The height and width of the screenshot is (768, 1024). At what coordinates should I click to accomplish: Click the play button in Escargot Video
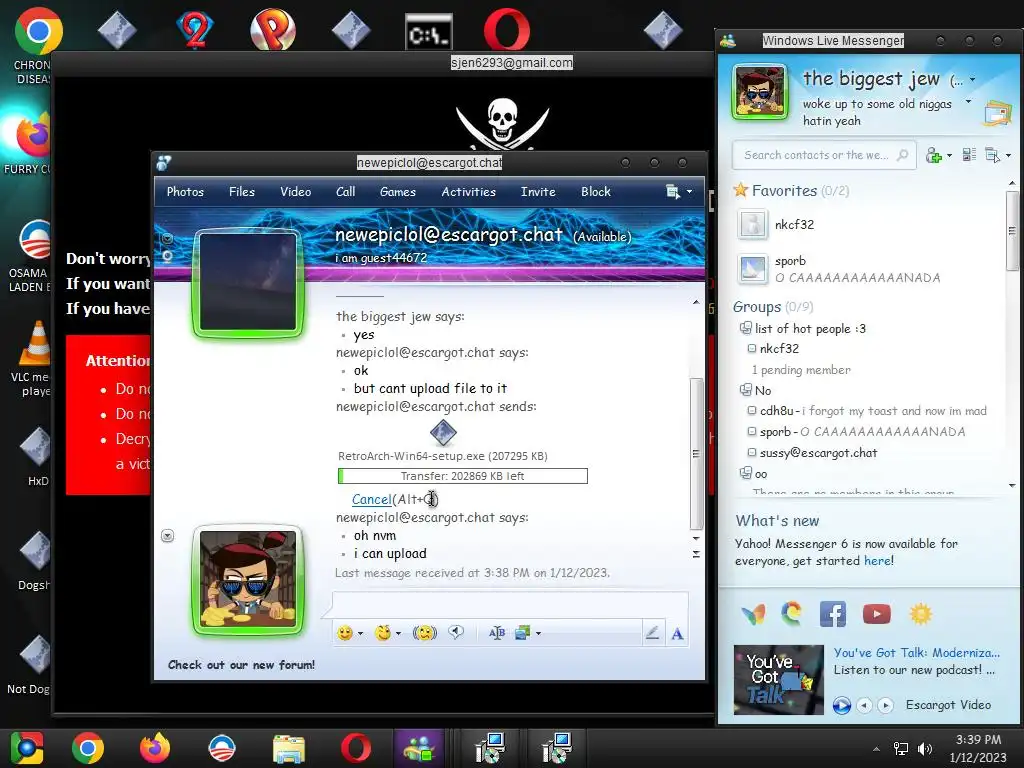pos(842,705)
